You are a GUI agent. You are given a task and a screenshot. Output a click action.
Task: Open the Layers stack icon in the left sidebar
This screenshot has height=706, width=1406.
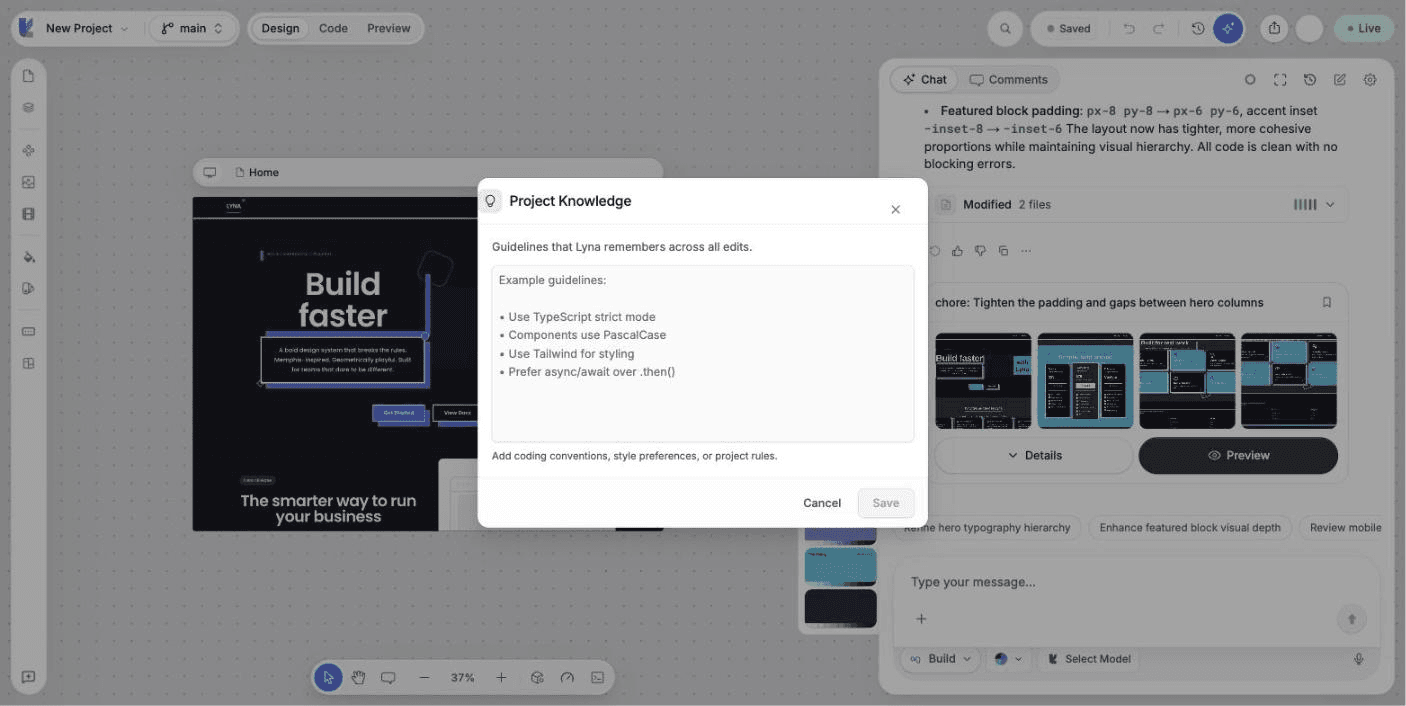tap(28, 107)
